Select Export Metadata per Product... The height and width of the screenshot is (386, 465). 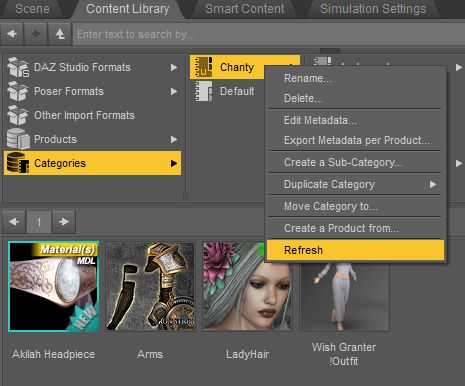pos(356,140)
